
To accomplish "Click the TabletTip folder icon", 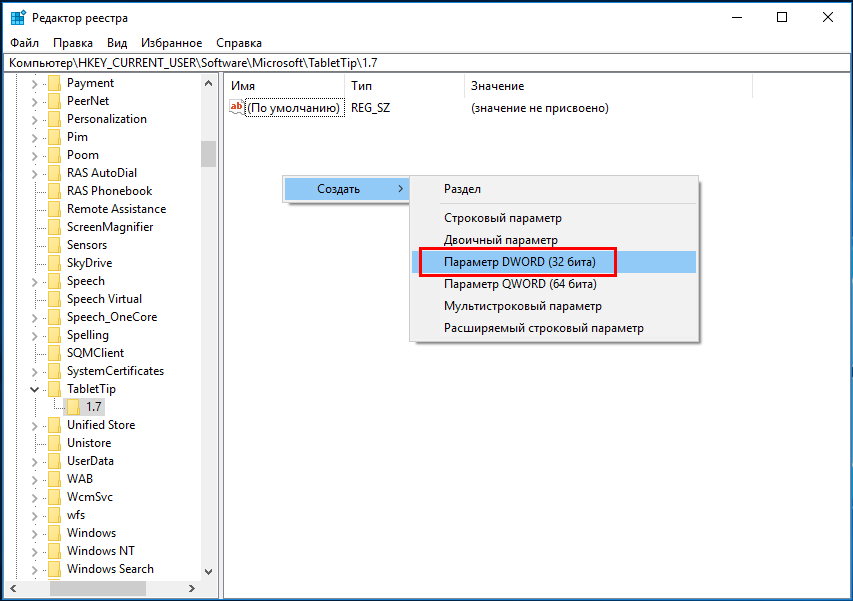I will (x=54, y=389).
